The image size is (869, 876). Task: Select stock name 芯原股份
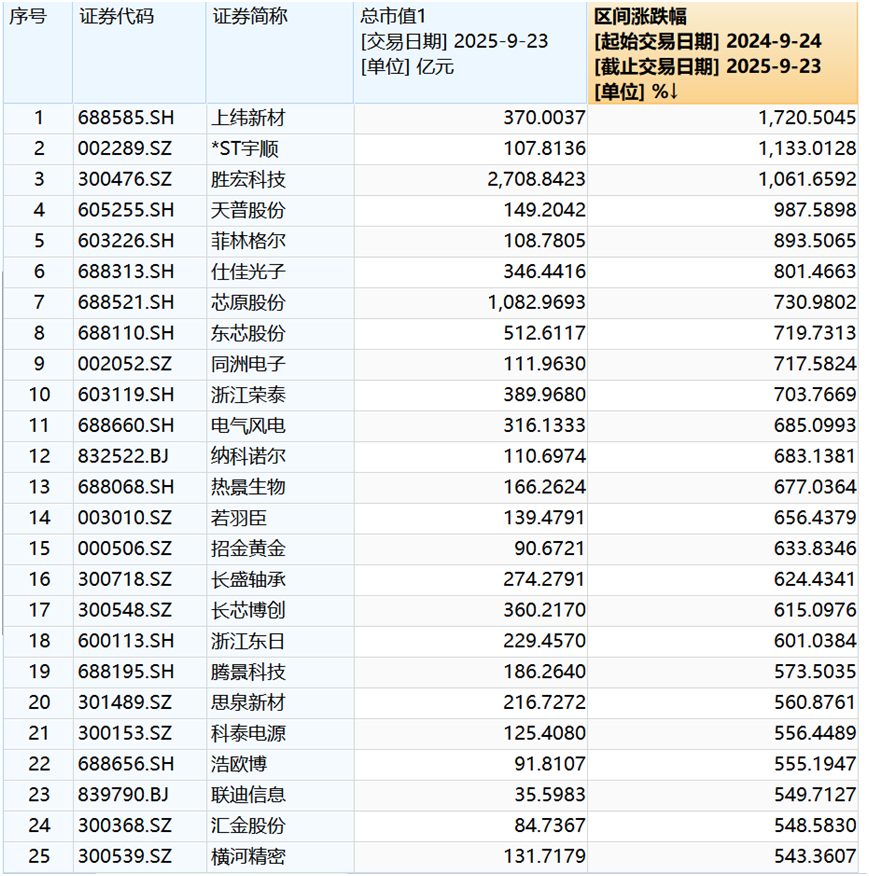(248, 302)
